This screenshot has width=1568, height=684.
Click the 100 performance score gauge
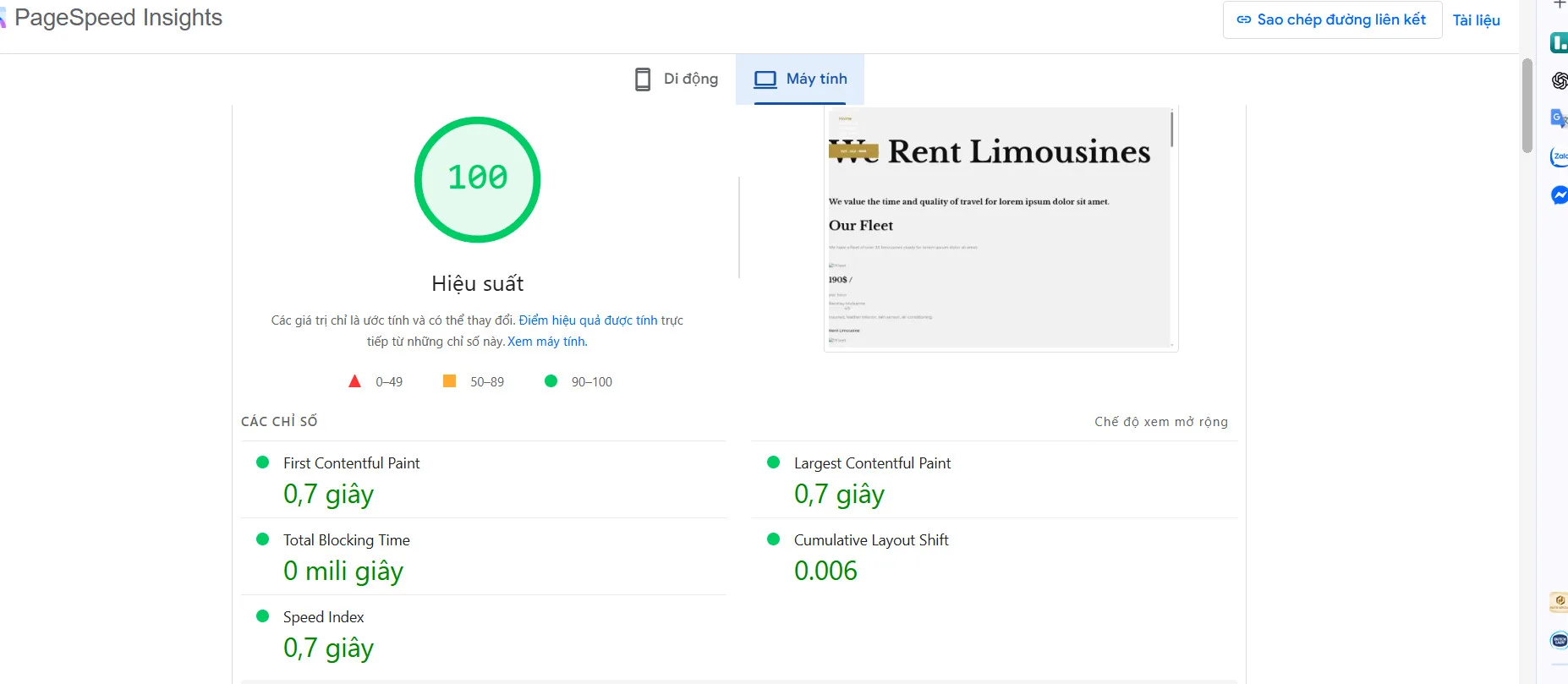[478, 179]
